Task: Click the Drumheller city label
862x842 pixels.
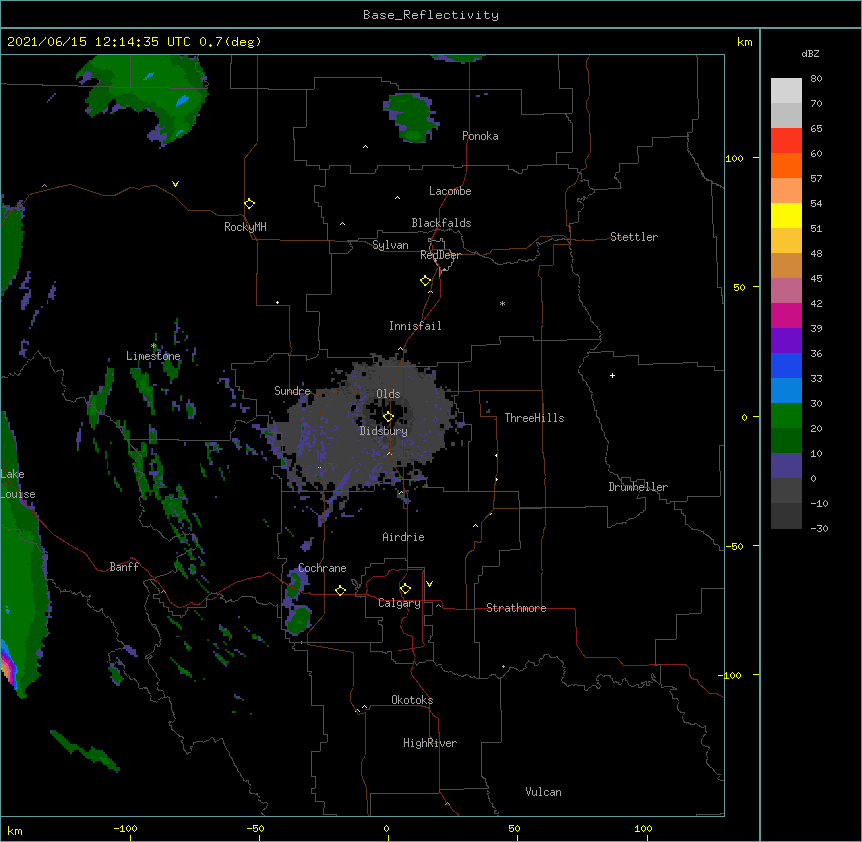Action: 638,487
